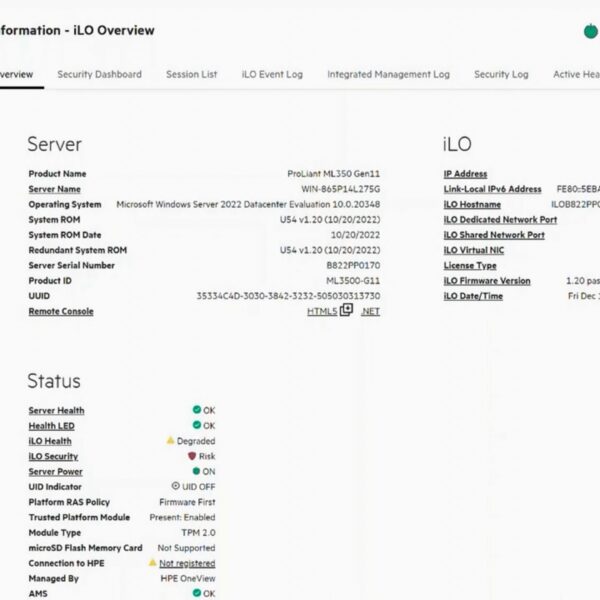600x600 pixels.
Task: Click the HTML5 remote console pop-out icon
Action: (346, 311)
